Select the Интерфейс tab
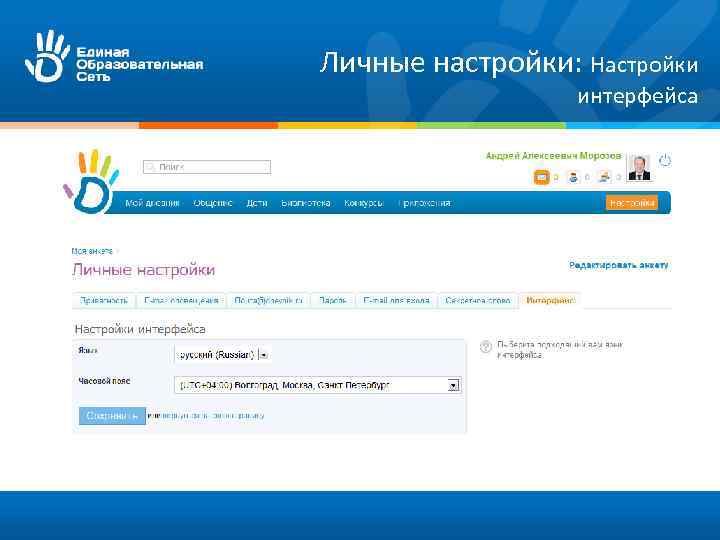This screenshot has height=540, width=720. (x=550, y=300)
